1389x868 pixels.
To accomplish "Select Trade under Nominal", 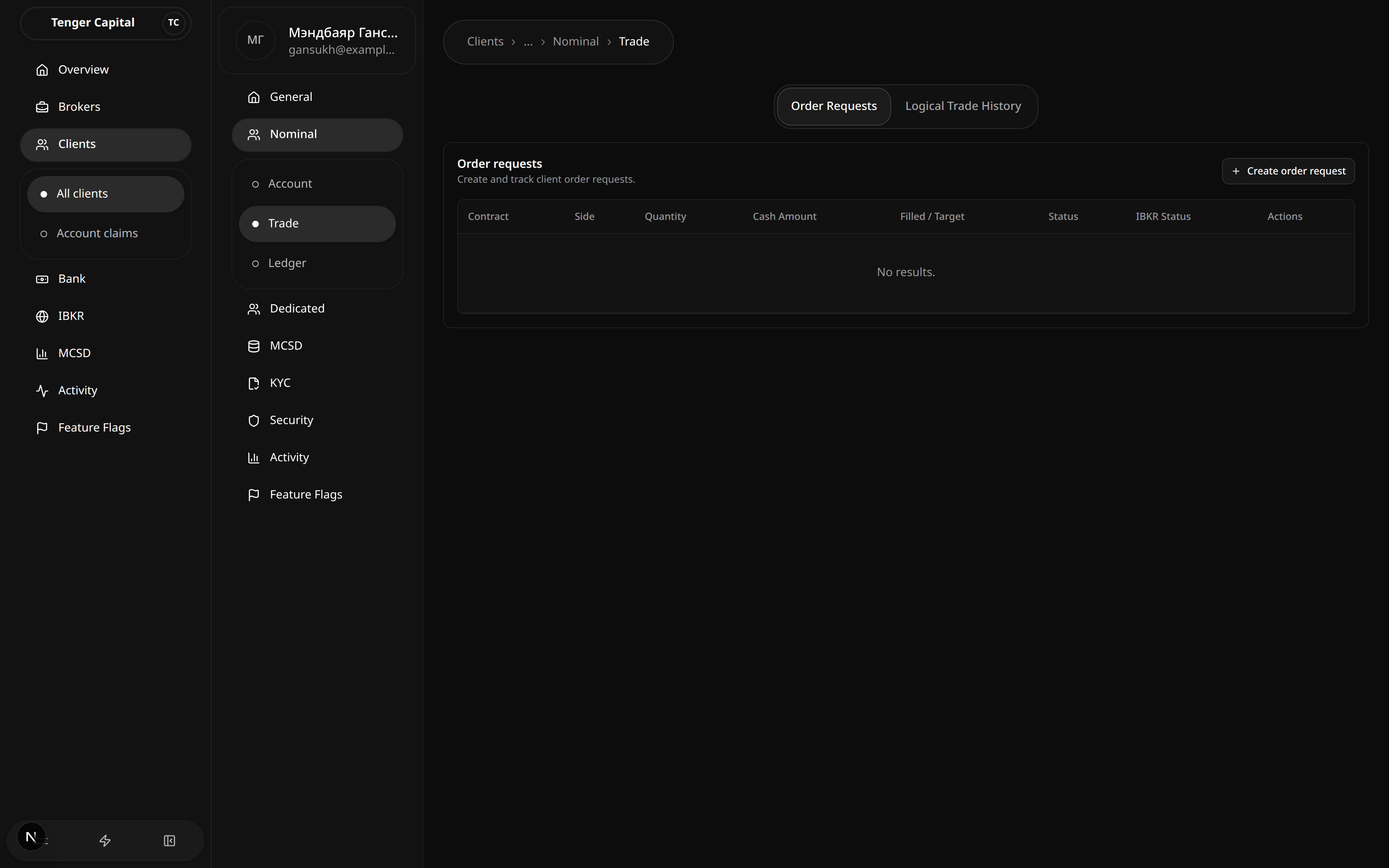I will point(317,223).
